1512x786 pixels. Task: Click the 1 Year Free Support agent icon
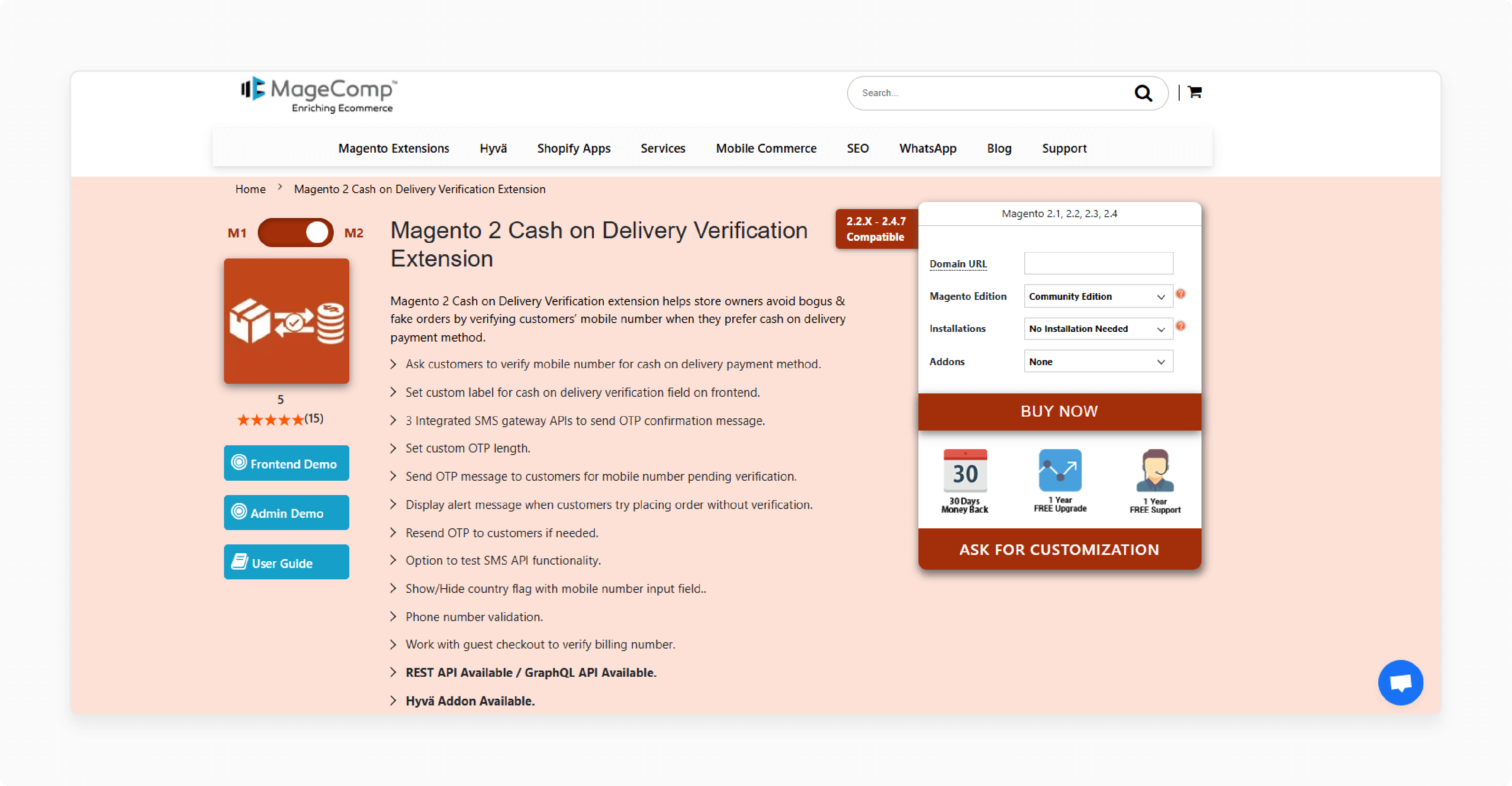click(x=1155, y=471)
